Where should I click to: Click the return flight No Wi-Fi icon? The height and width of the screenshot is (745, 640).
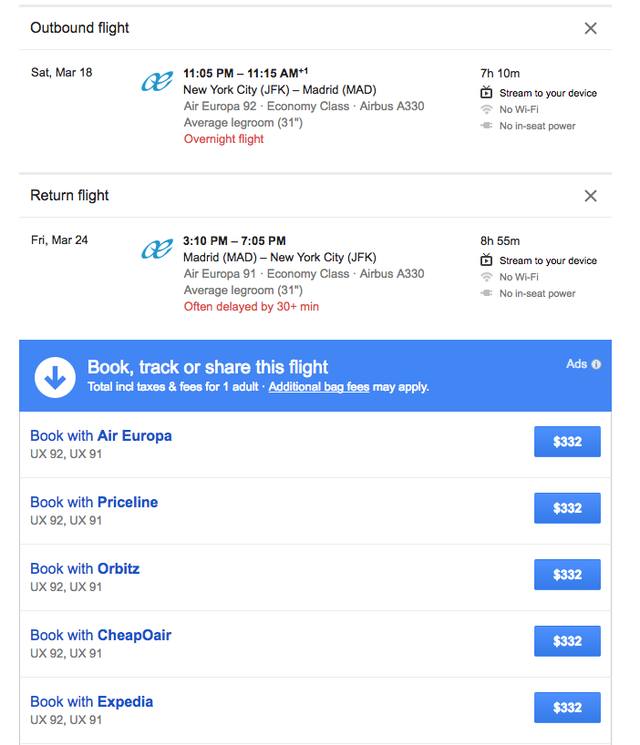point(487,277)
